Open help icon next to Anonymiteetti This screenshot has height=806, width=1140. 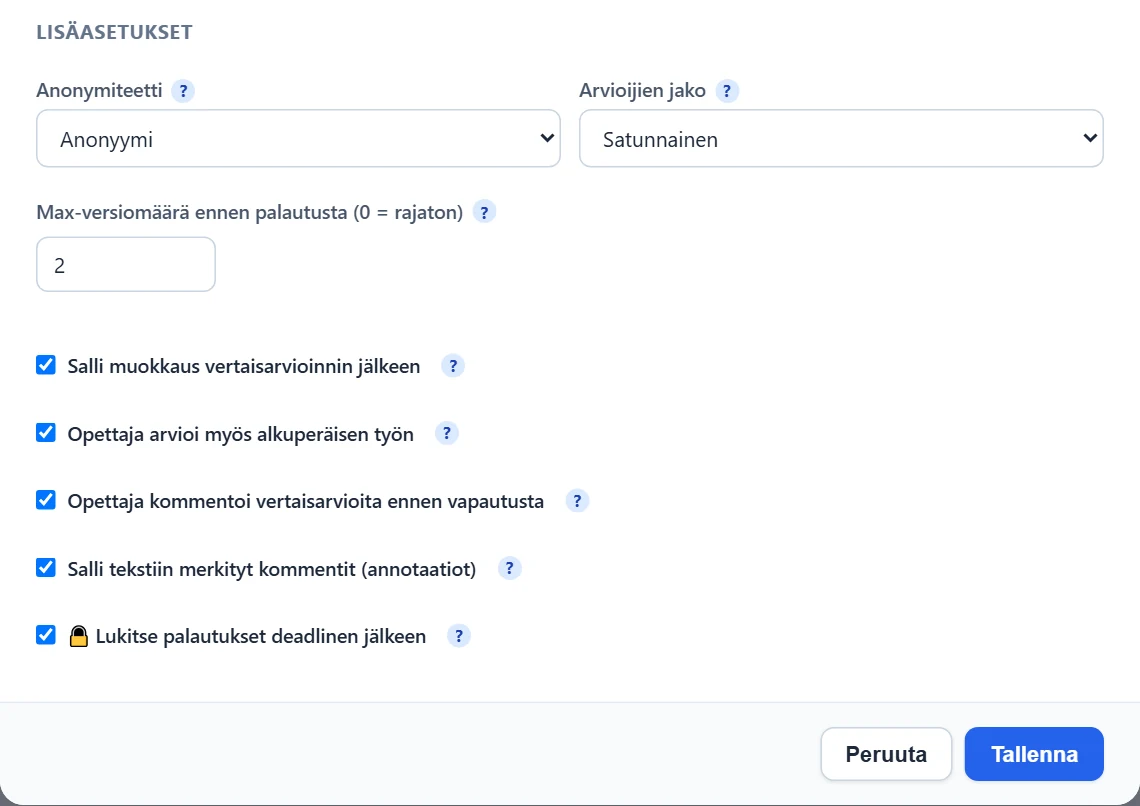(x=182, y=91)
